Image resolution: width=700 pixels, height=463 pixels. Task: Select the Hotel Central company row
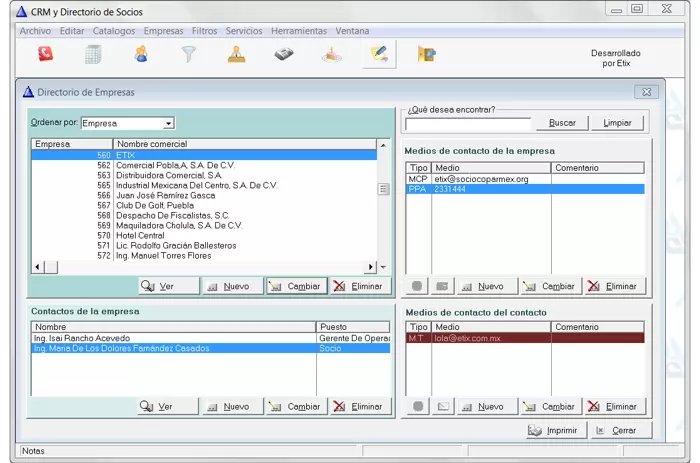click(140, 235)
